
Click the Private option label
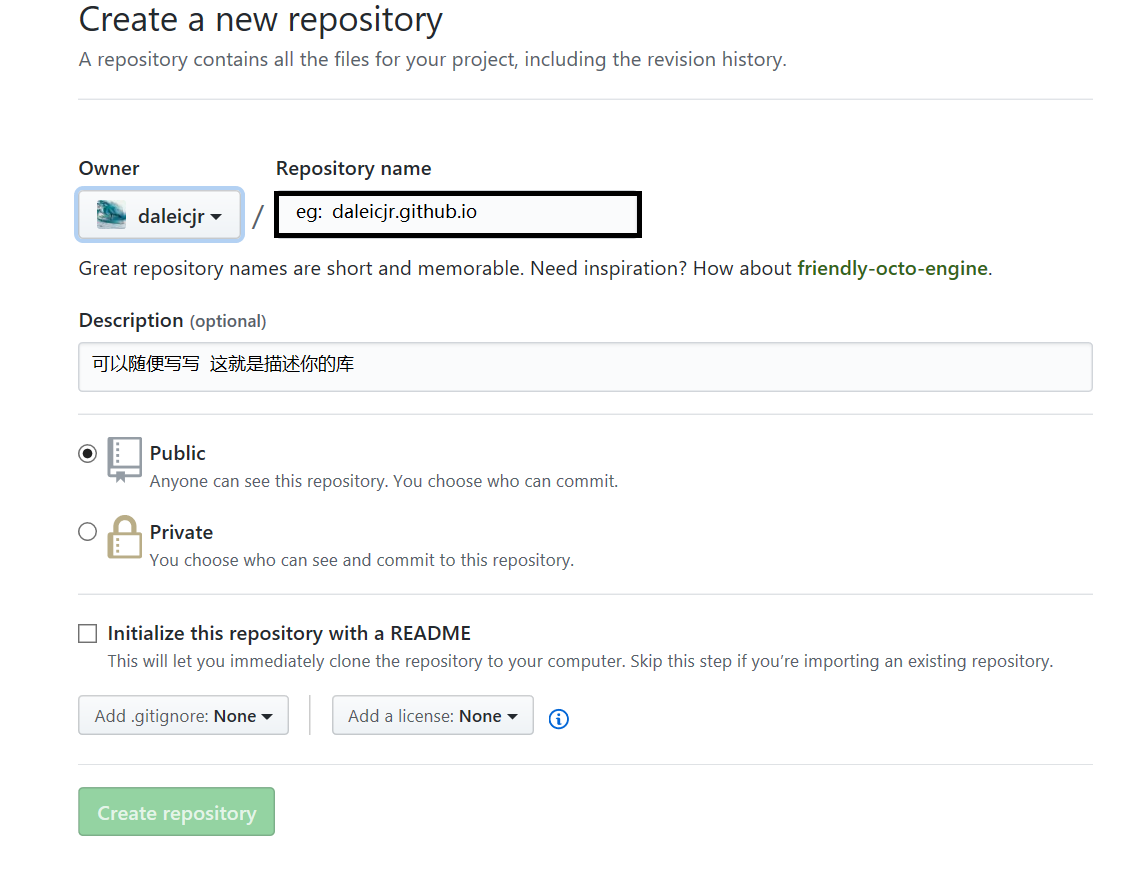click(x=181, y=532)
